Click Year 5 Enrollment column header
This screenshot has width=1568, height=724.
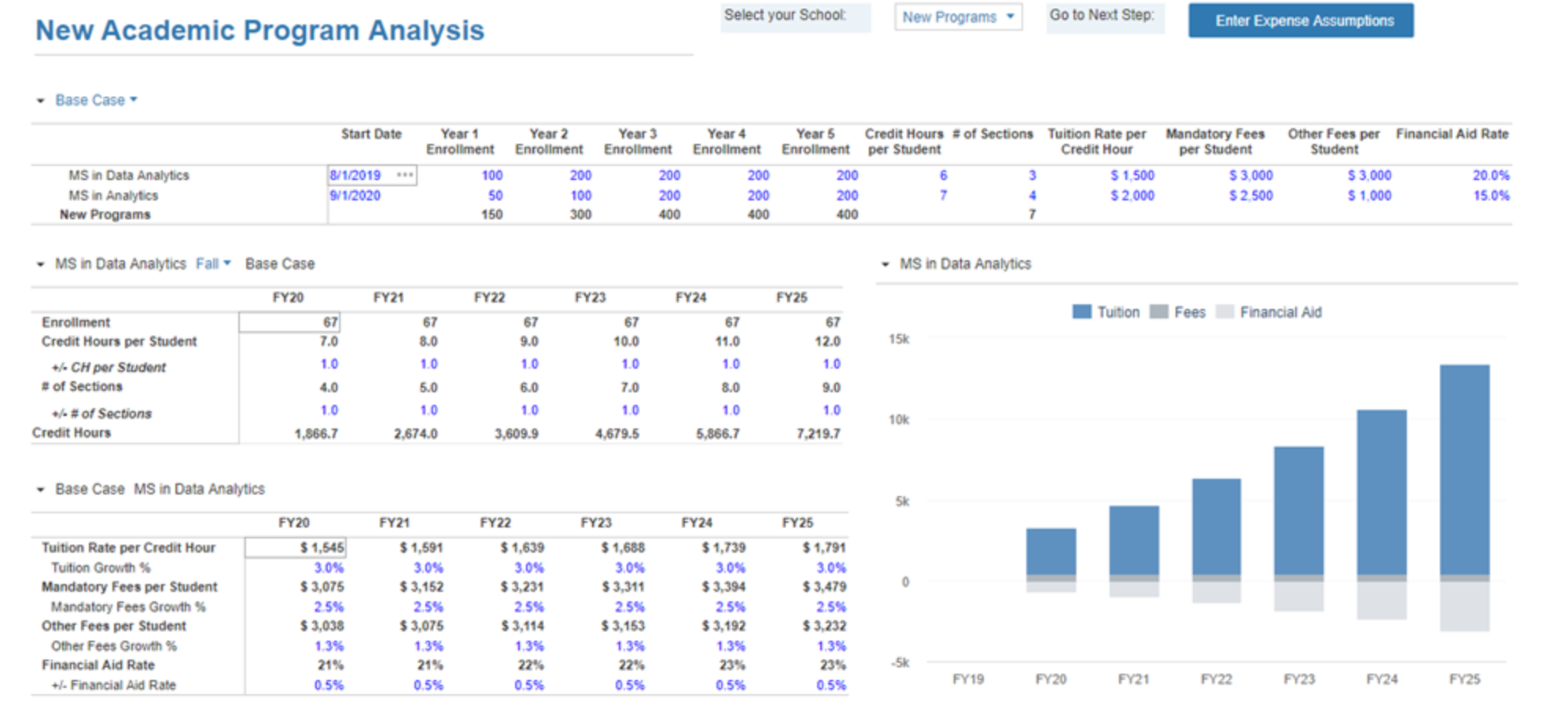point(815,141)
